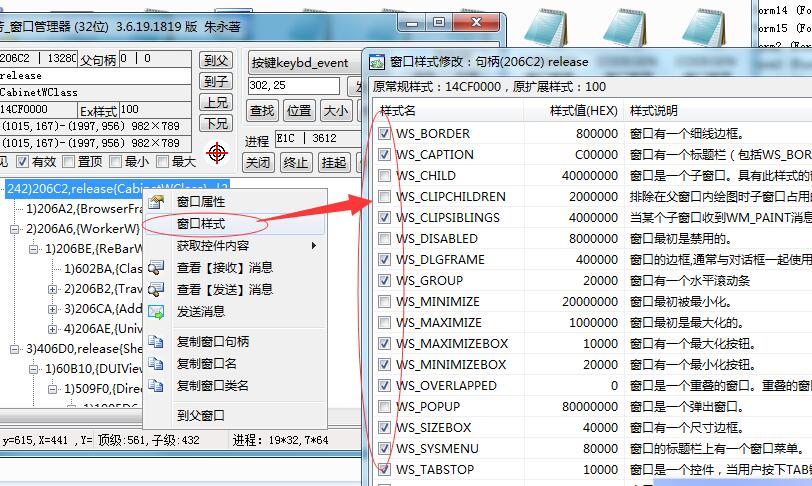Enable the 置顶 checkbox
The width and height of the screenshot is (812, 486).
tap(69, 162)
